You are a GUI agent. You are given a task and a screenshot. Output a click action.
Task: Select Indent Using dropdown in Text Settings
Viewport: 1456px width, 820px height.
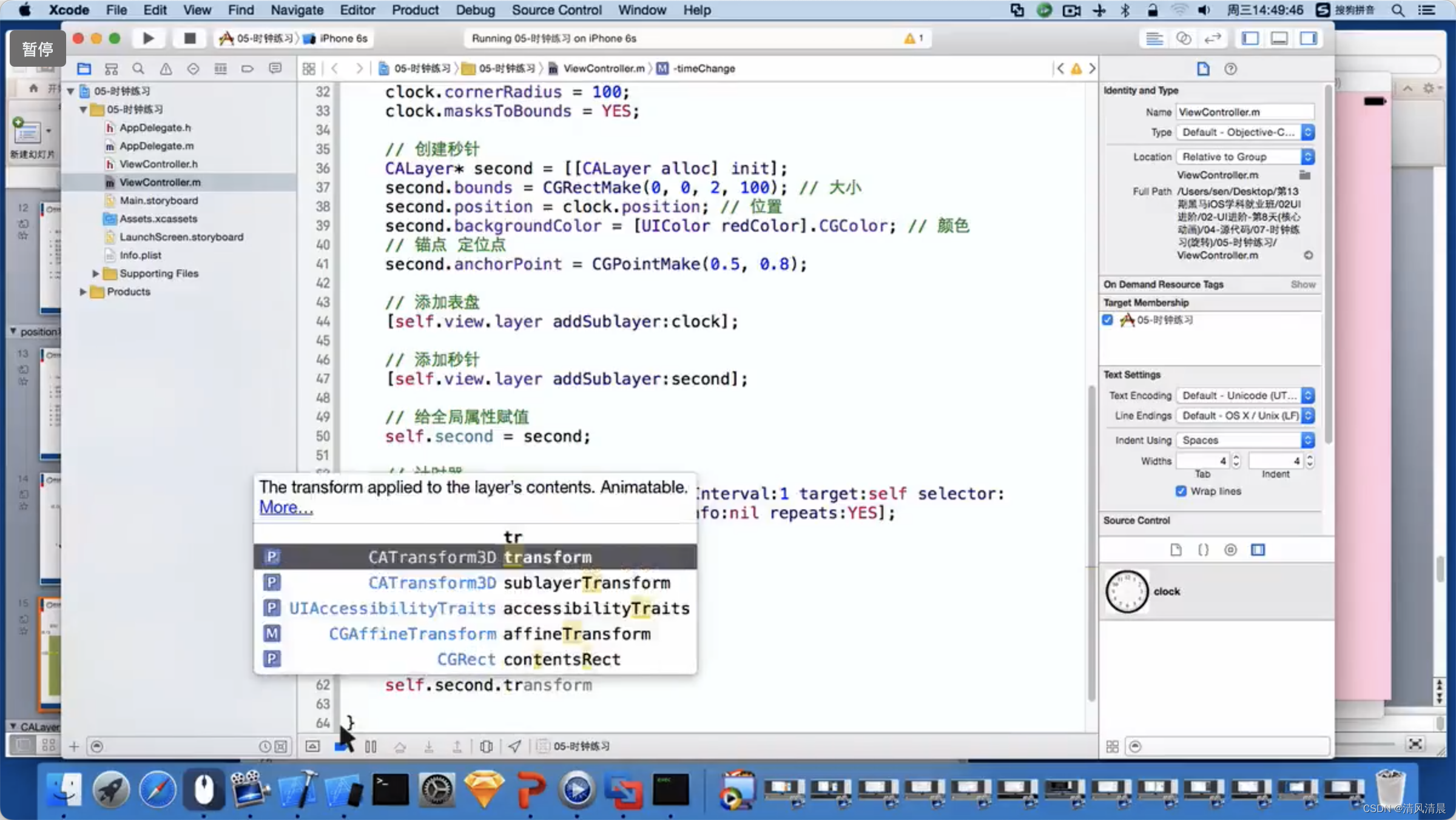[1245, 440]
